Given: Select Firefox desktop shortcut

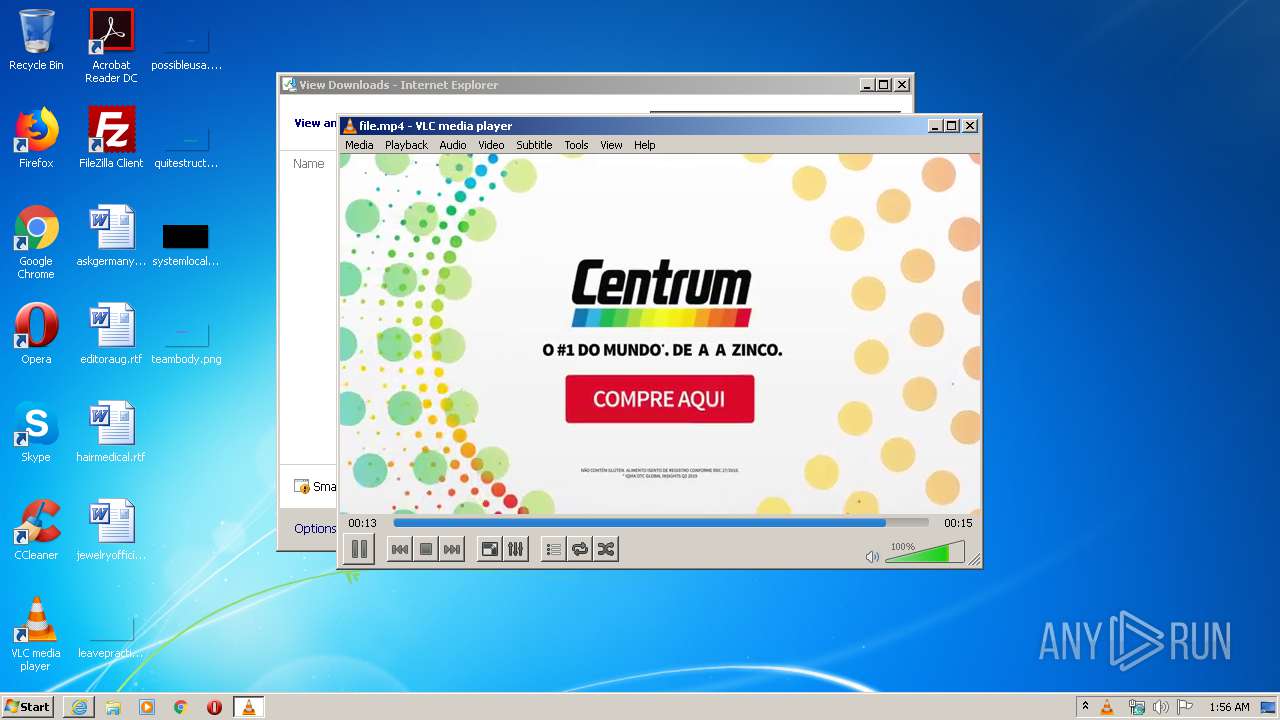Looking at the screenshot, I should [36, 138].
